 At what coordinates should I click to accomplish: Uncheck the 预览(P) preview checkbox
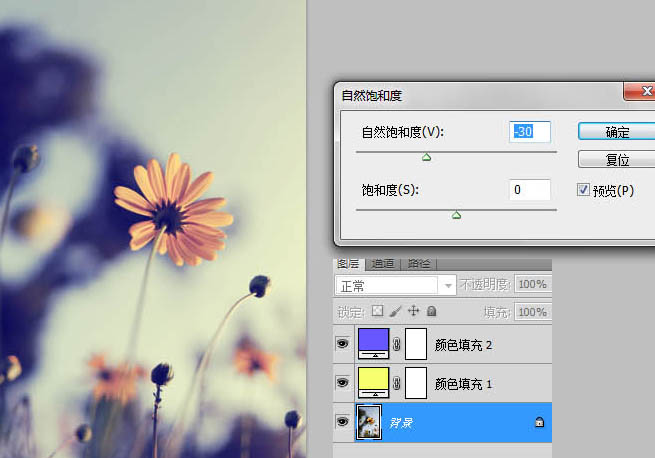point(584,190)
